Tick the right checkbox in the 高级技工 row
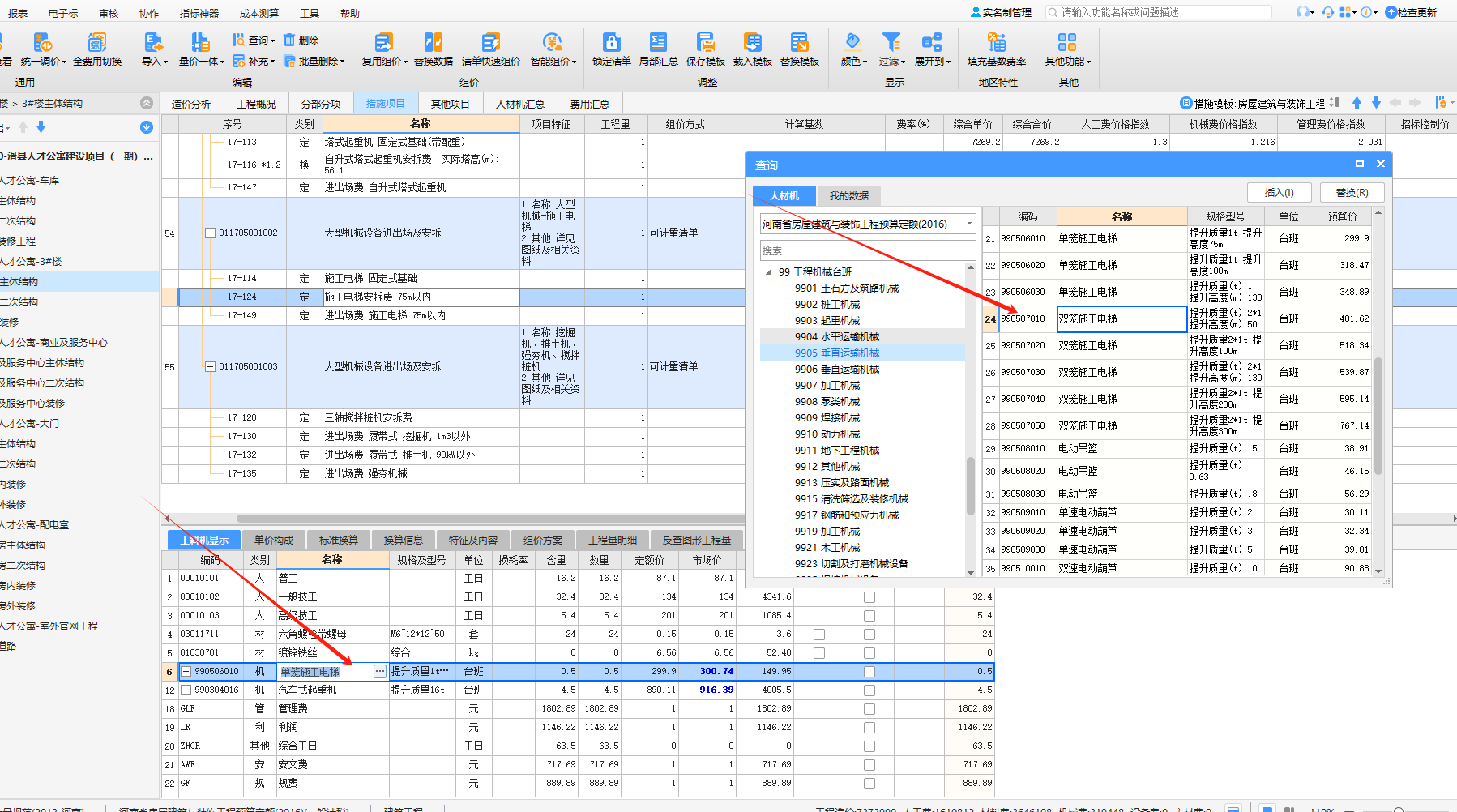This screenshot has width=1457, height=812. coord(869,616)
